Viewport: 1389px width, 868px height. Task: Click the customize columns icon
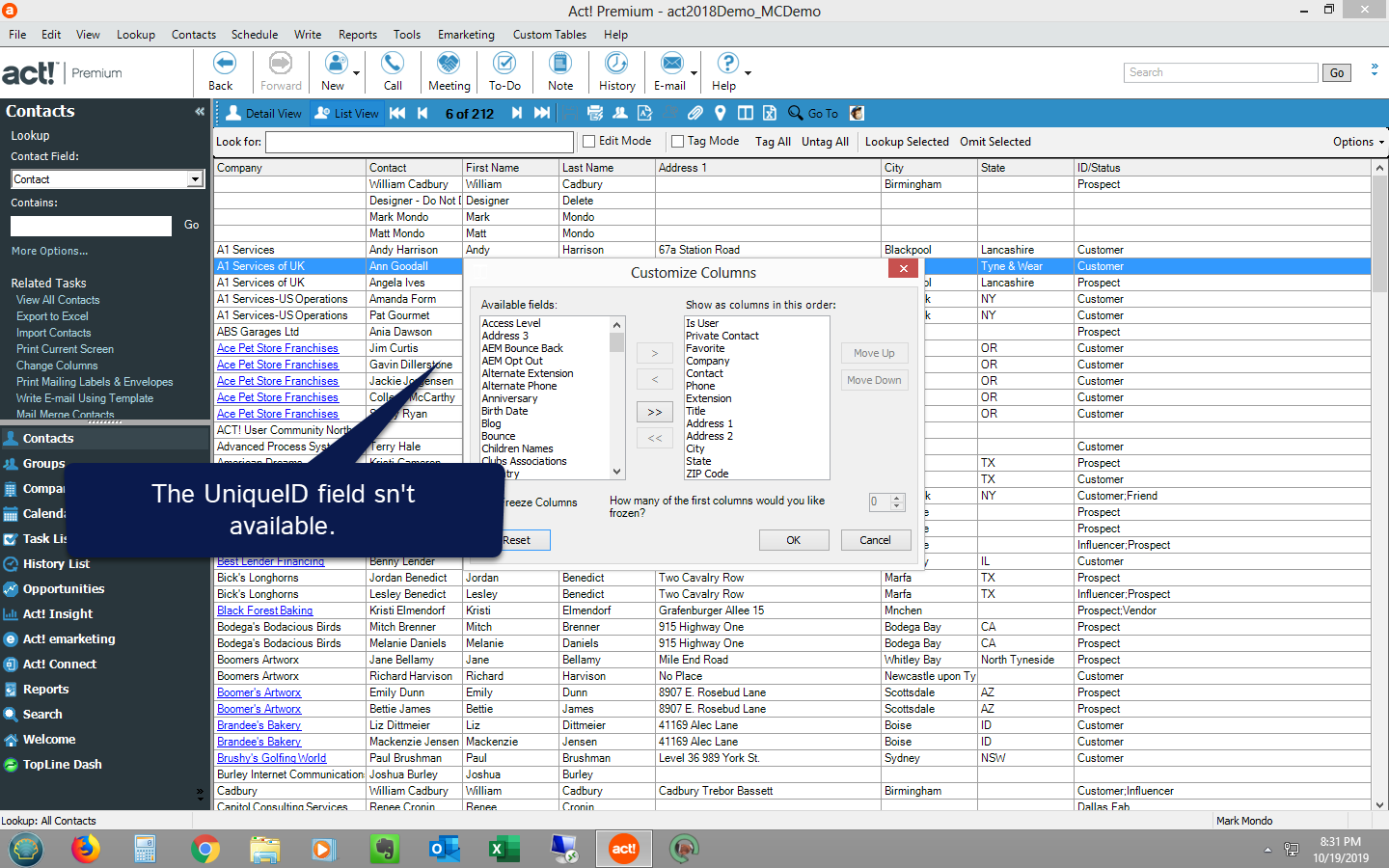746,113
